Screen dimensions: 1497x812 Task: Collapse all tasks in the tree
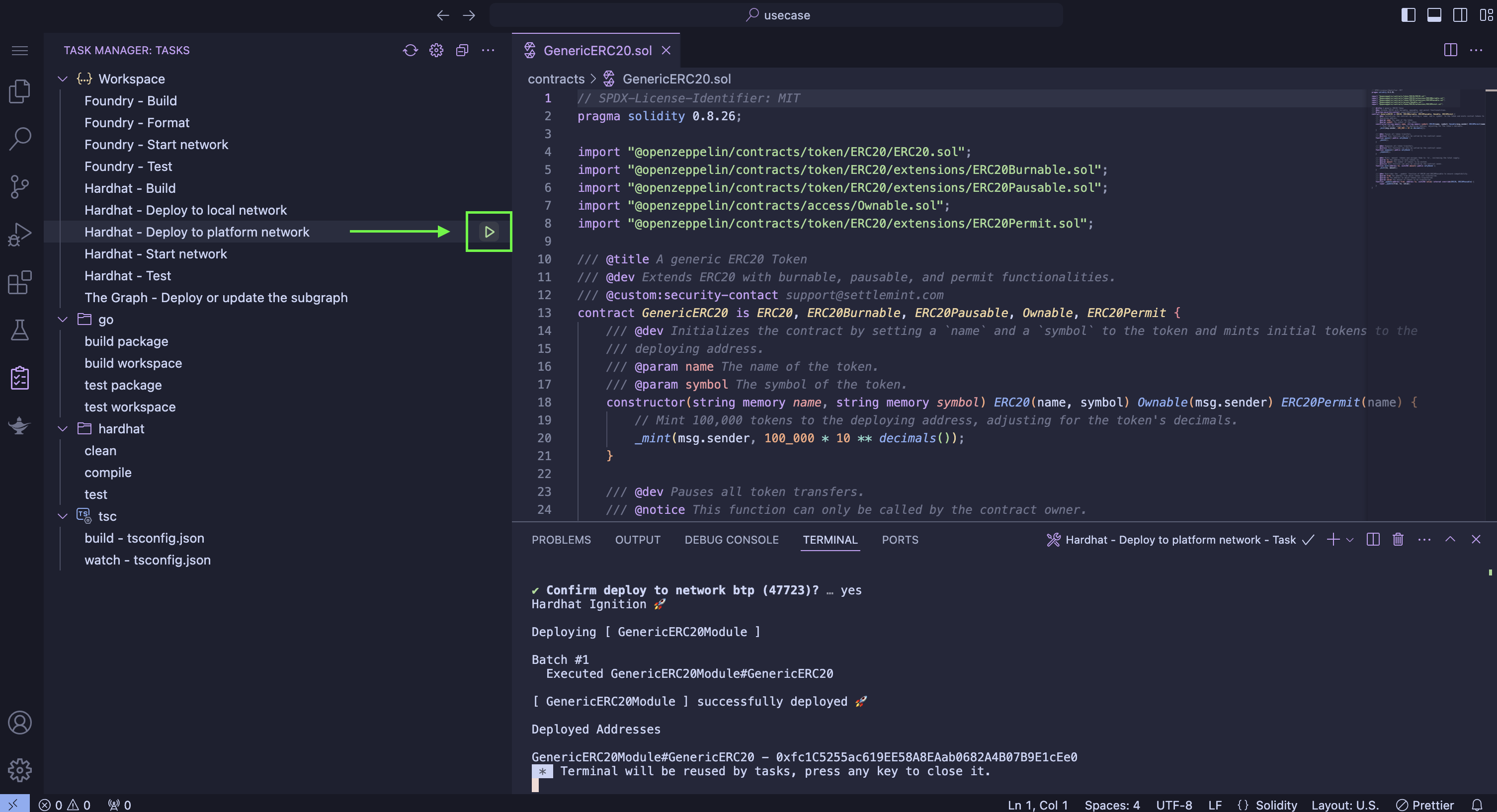pyautogui.click(x=462, y=51)
